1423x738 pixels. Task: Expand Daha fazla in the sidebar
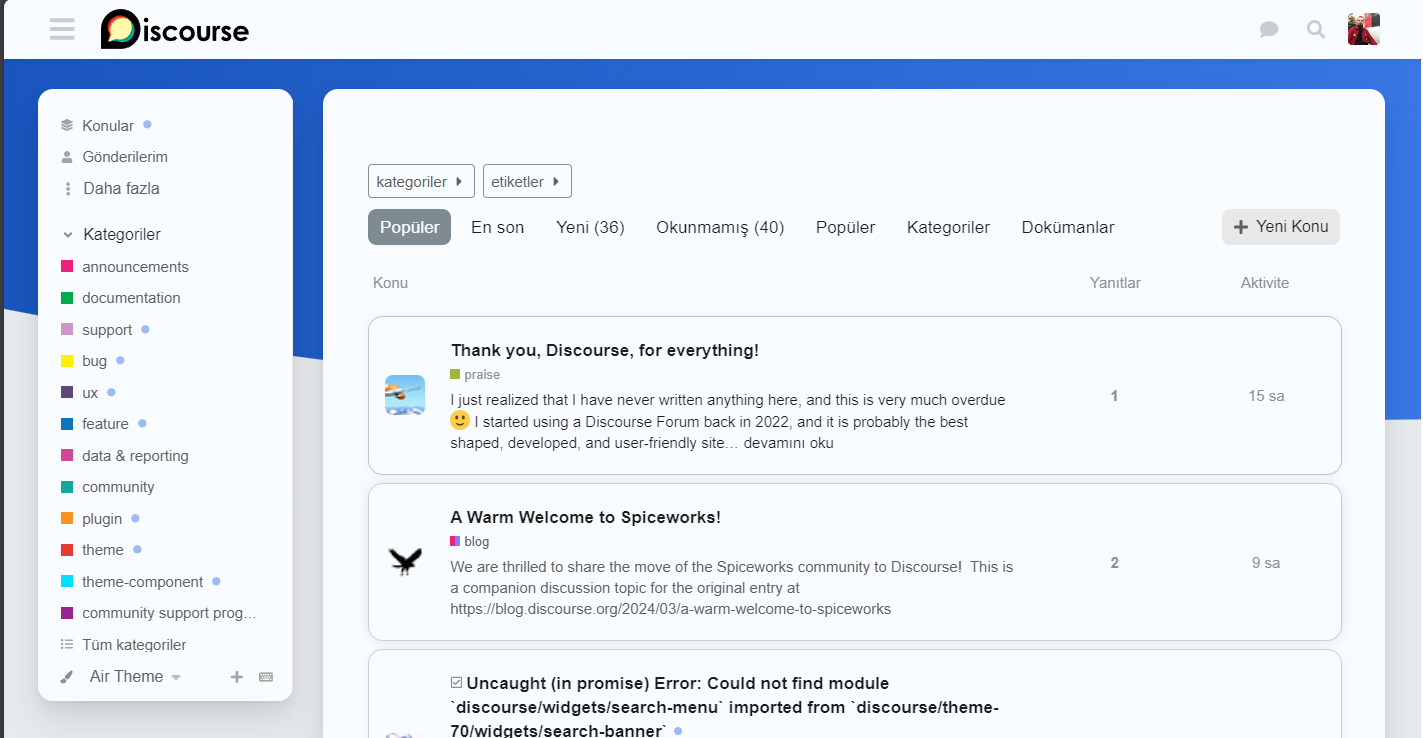pyautogui.click(x=110, y=189)
